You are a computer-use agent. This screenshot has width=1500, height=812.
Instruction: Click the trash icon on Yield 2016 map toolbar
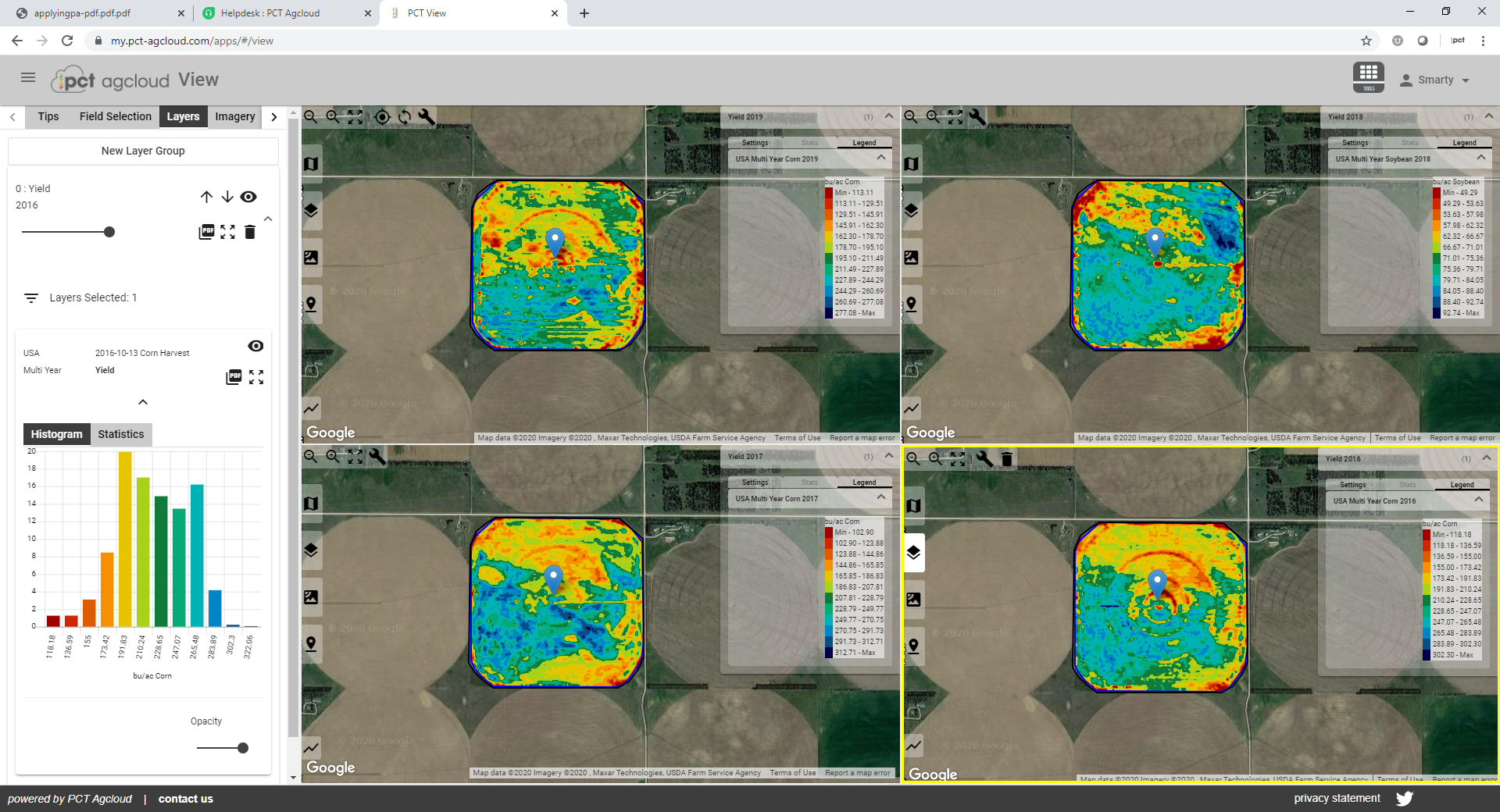(1007, 459)
